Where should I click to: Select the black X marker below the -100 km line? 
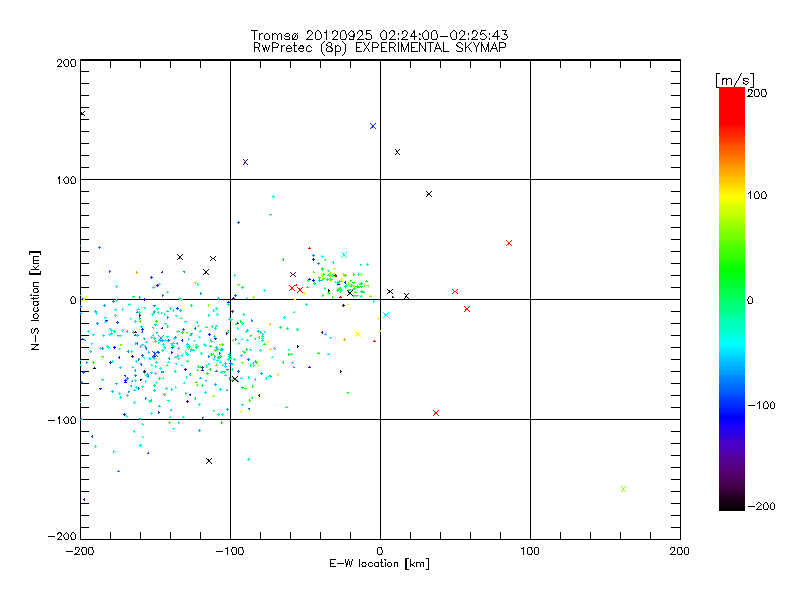(209, 461)
